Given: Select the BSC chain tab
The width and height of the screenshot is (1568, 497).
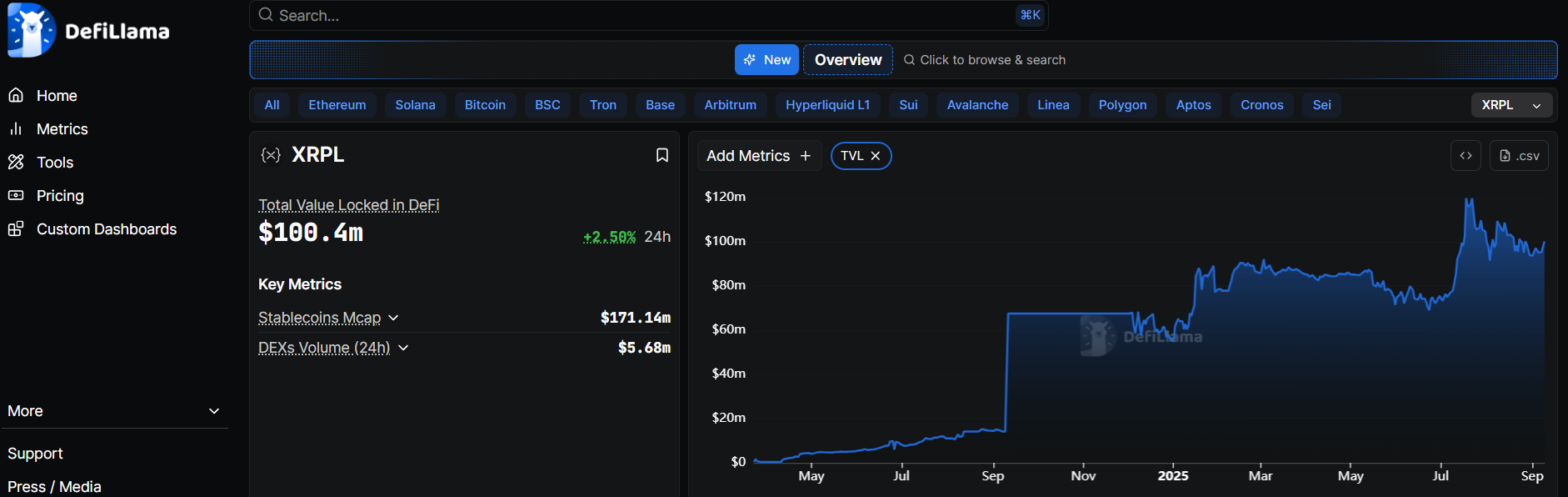Looking at the screenshot, I should point(547,105).
